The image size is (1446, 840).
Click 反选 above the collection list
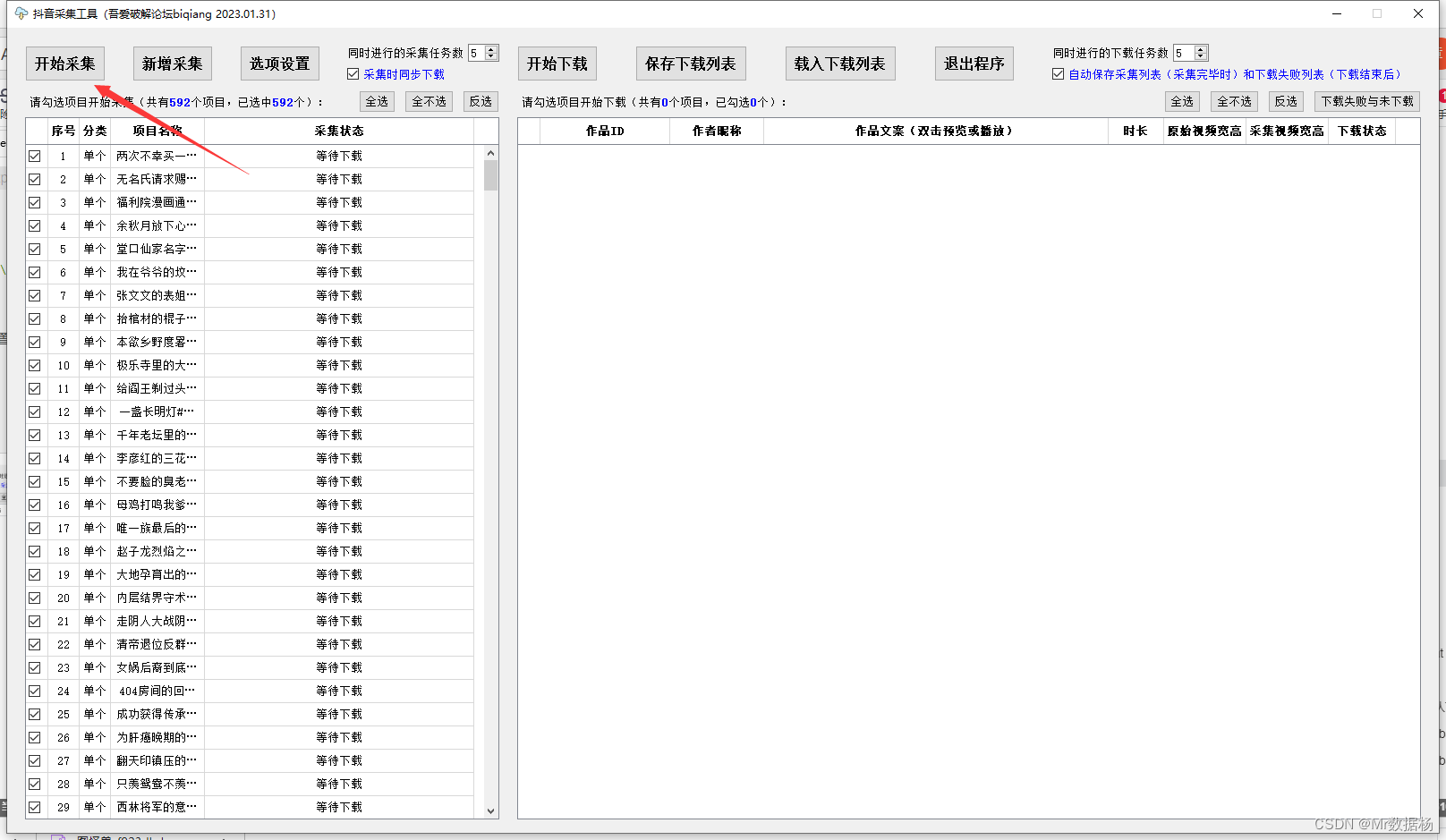pos(481,101)
